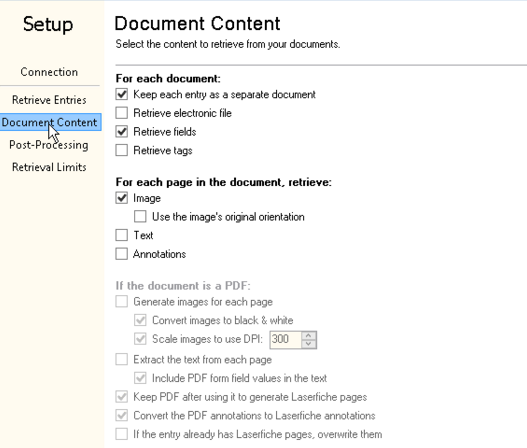
Task: Uncheck Keep each entry as separate document
Action: [x=122, y=94]
